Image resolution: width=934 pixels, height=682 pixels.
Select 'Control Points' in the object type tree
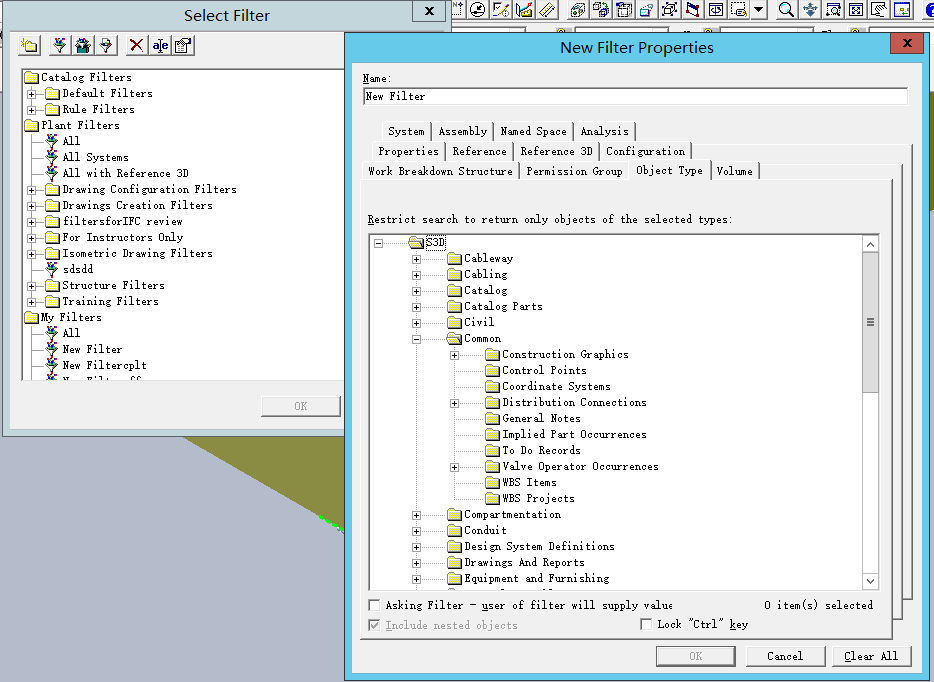544,370
